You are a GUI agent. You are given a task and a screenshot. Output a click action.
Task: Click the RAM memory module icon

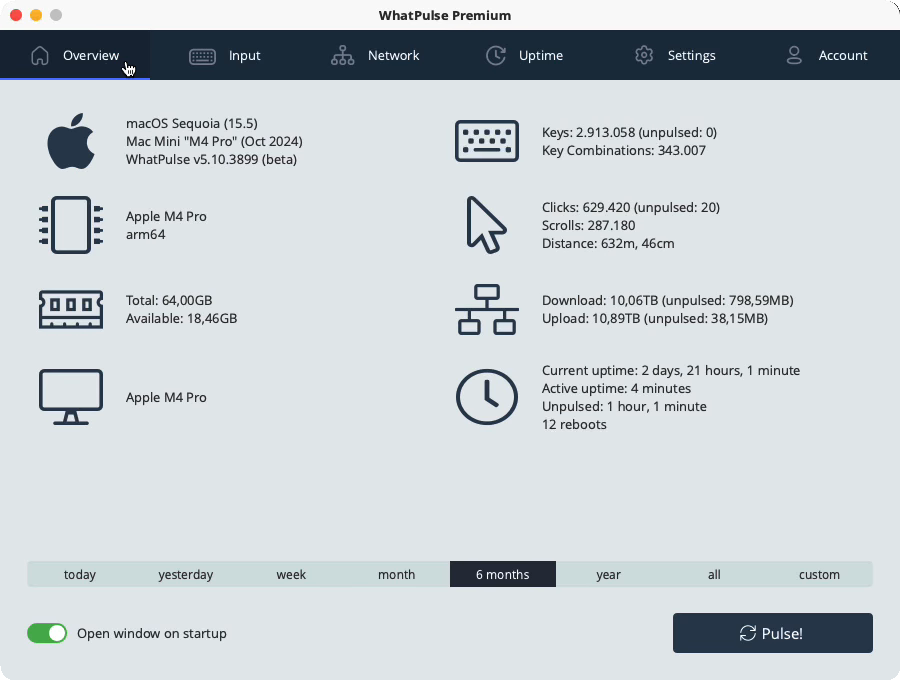coord(71,309)
